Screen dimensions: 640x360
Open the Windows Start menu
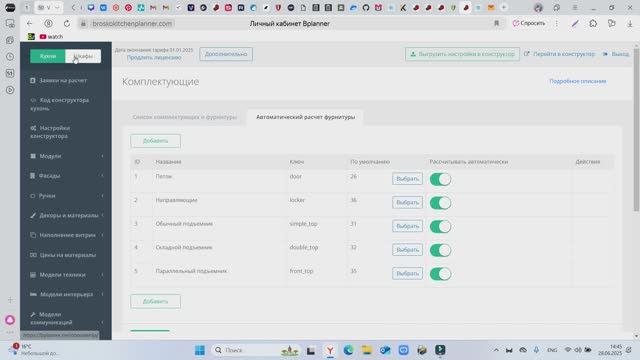pyautogui.click(x=200, y=350)
